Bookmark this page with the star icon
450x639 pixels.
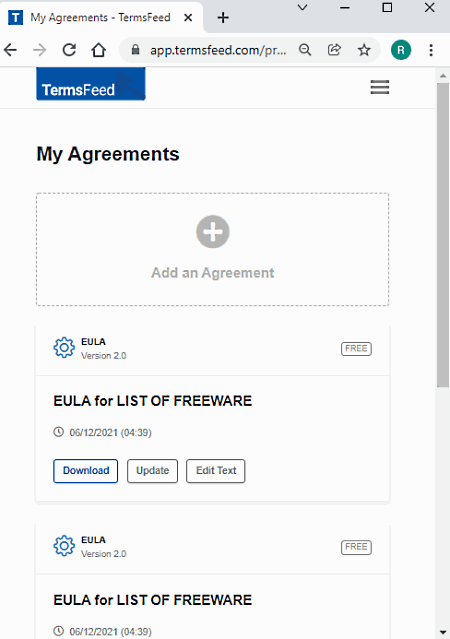(x=364, y=50)
